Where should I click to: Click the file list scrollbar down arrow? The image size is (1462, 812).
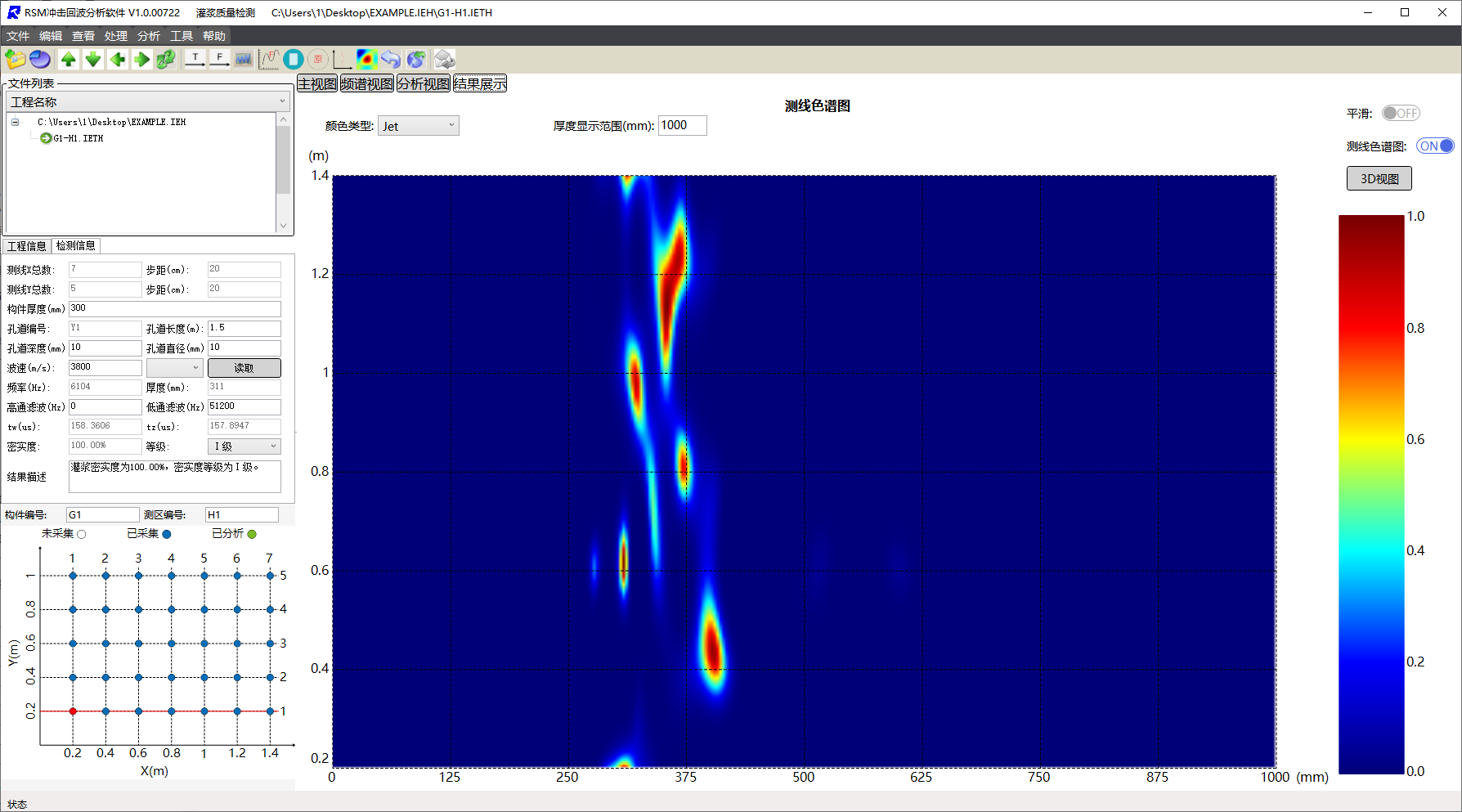click(284, 226)
